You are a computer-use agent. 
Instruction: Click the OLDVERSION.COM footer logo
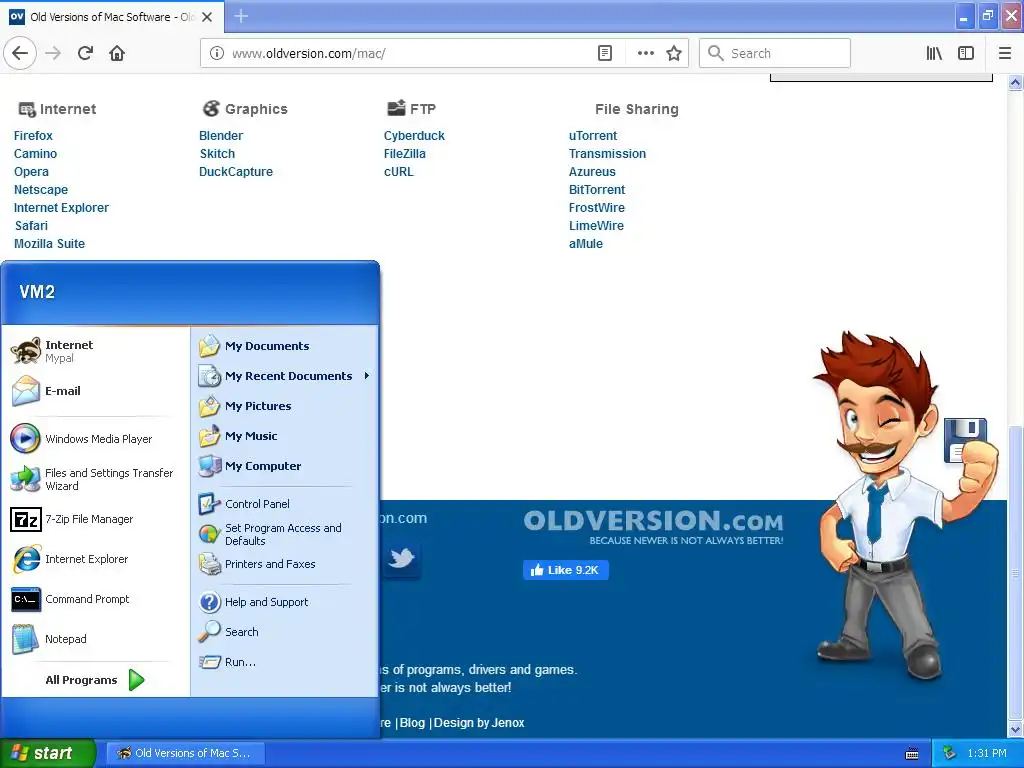tap(653, 526)
